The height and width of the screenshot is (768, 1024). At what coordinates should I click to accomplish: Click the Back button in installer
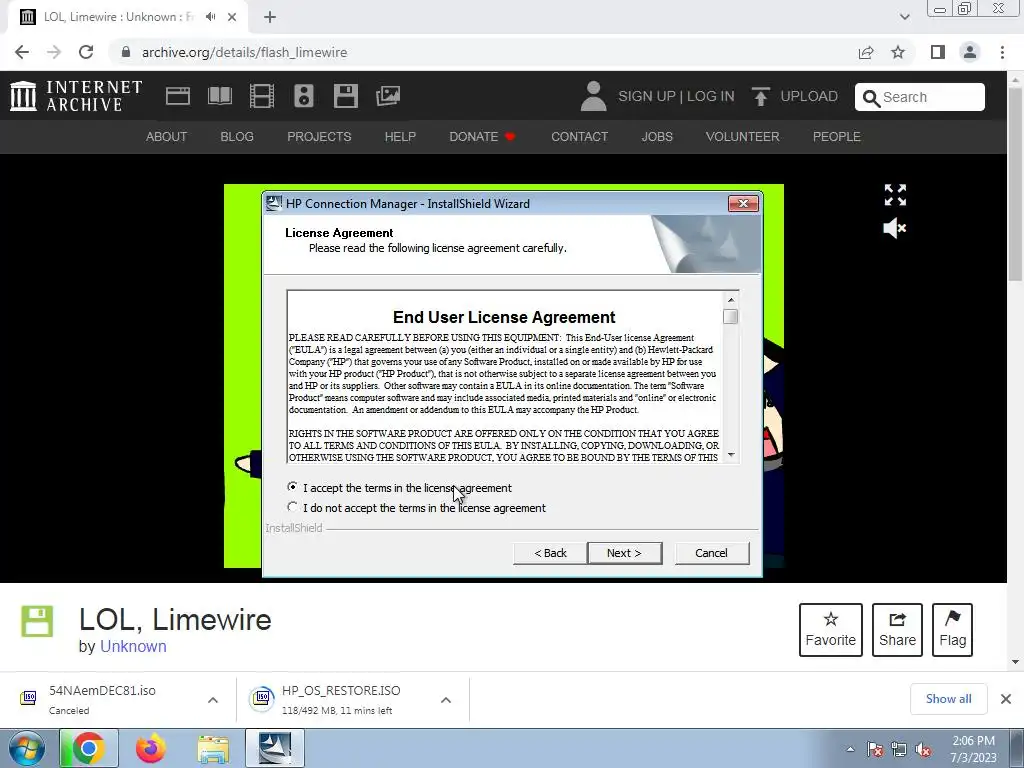[551, 553]
